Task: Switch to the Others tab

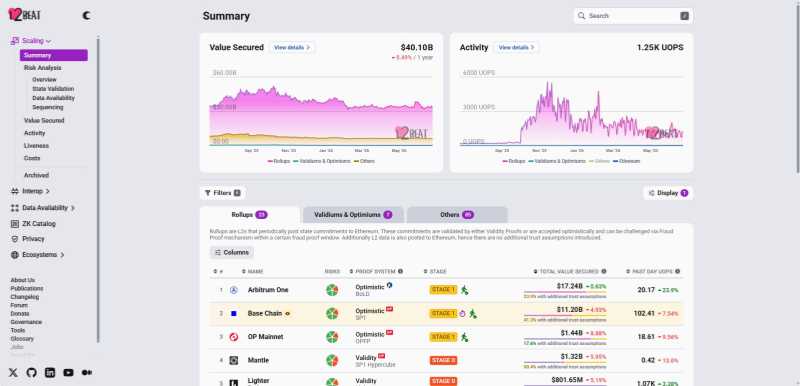Action: [x=457, y=215]
